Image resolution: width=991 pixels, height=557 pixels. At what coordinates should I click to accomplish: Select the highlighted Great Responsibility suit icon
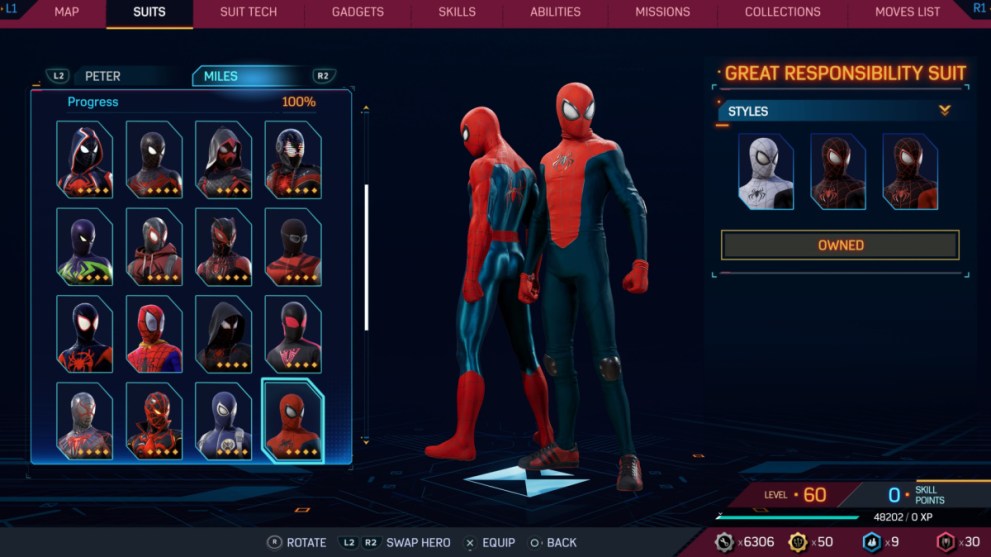(293, 420)
